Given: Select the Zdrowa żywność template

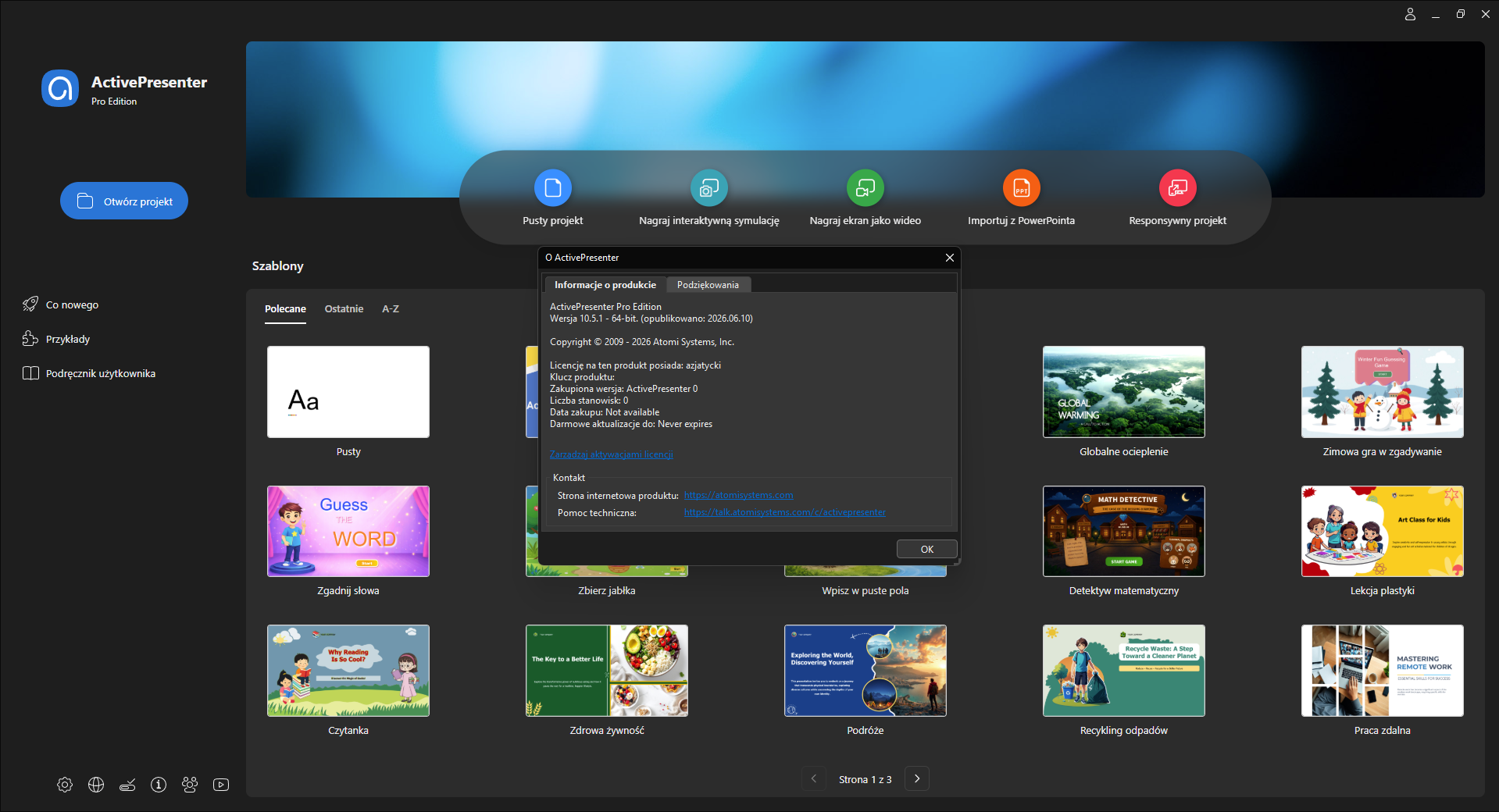Looking at the screenshot, I should (x=607, y=671).
